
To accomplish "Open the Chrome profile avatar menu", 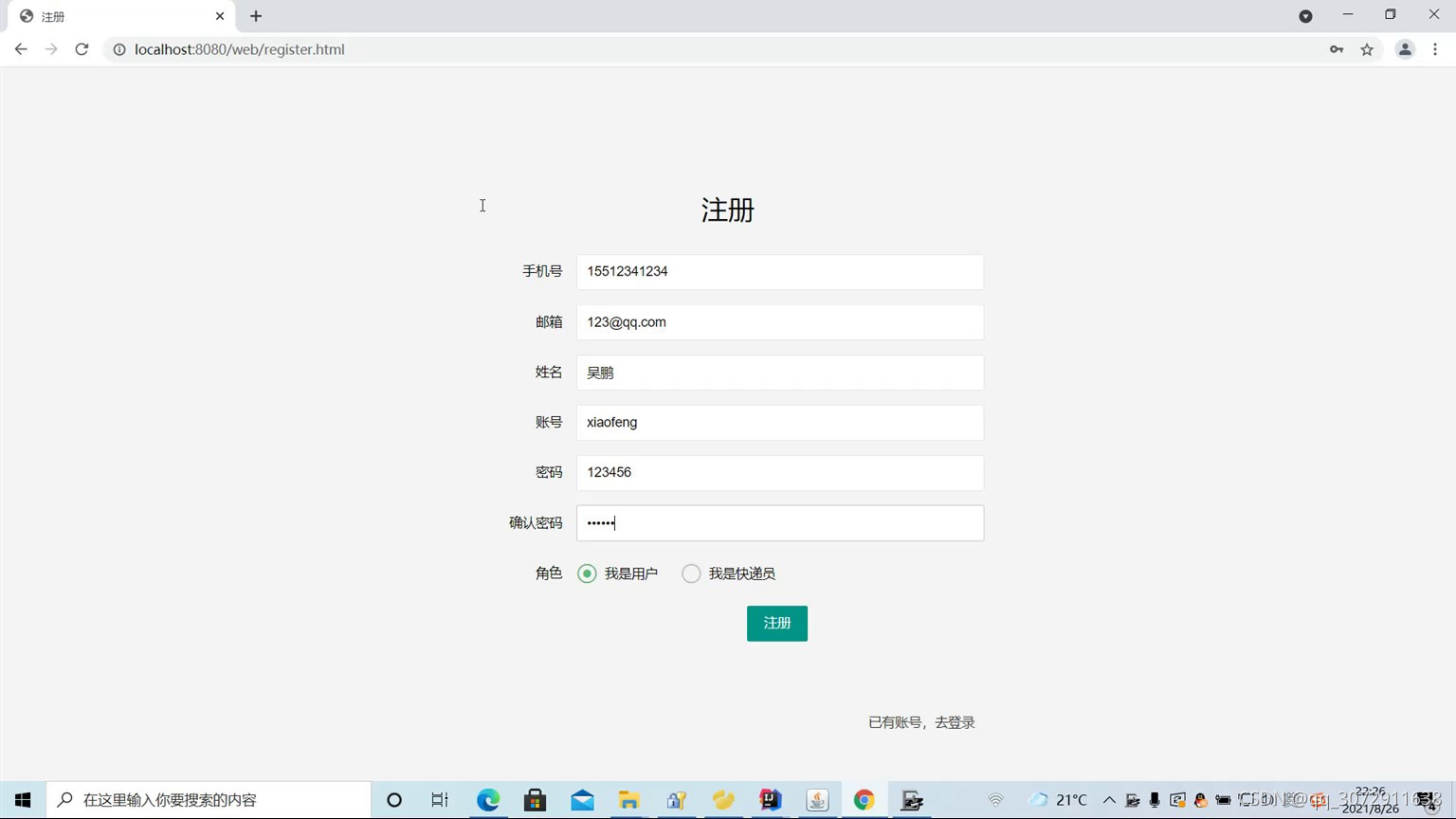I will point(1405,49).
